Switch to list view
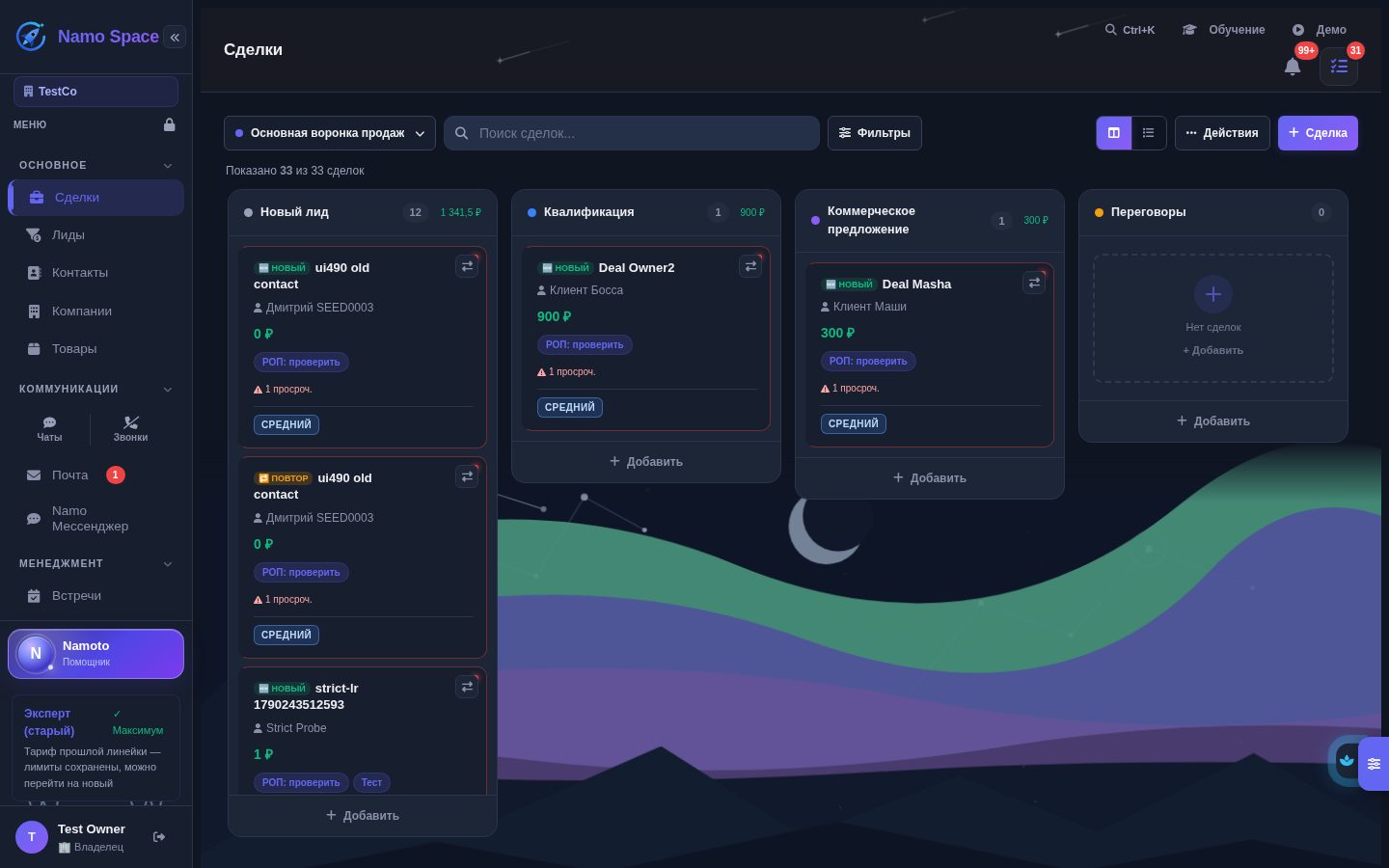 point(1149,133)
